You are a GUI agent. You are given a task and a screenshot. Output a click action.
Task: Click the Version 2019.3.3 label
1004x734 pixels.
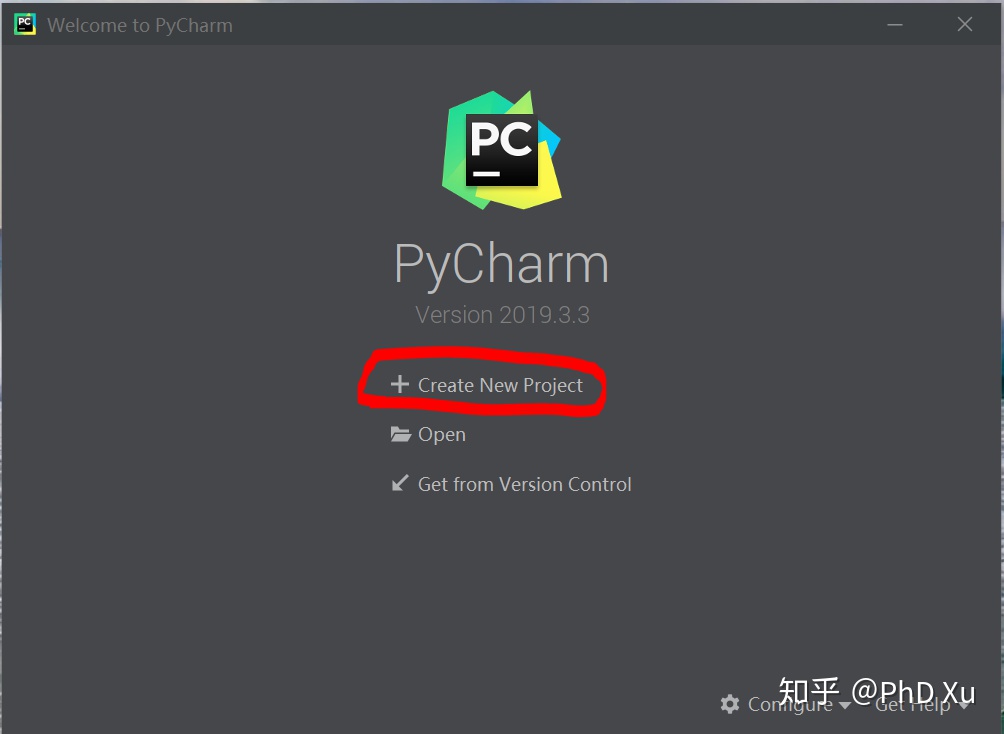[x=502, y=314]
